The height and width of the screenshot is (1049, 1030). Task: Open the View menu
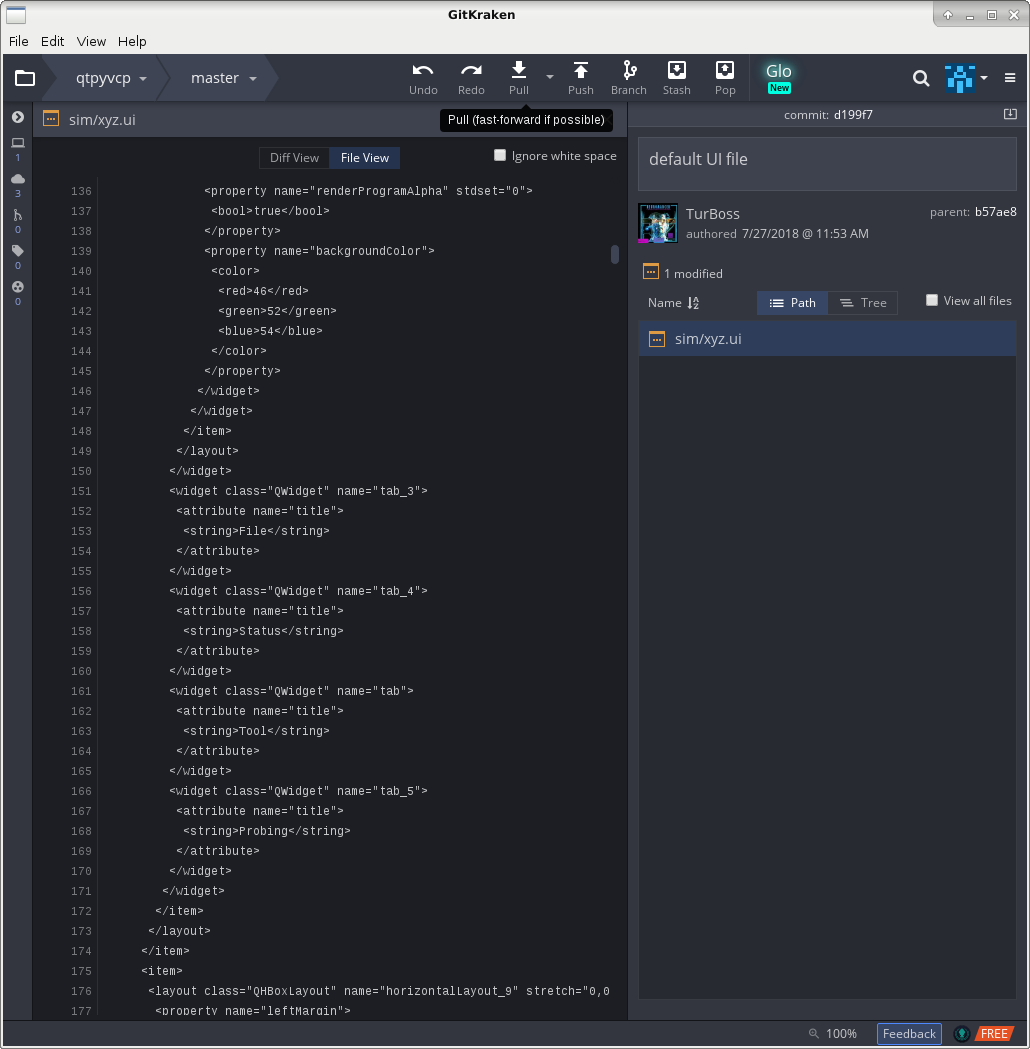click(x=91, y=41)
